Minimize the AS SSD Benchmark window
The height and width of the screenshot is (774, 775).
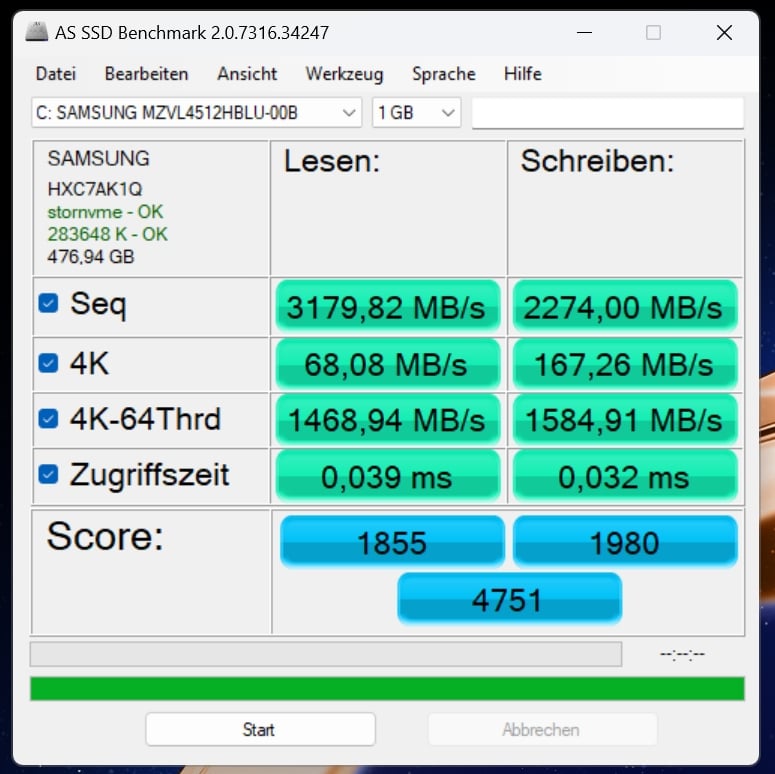pyautogui.click(x=584, y=32)
